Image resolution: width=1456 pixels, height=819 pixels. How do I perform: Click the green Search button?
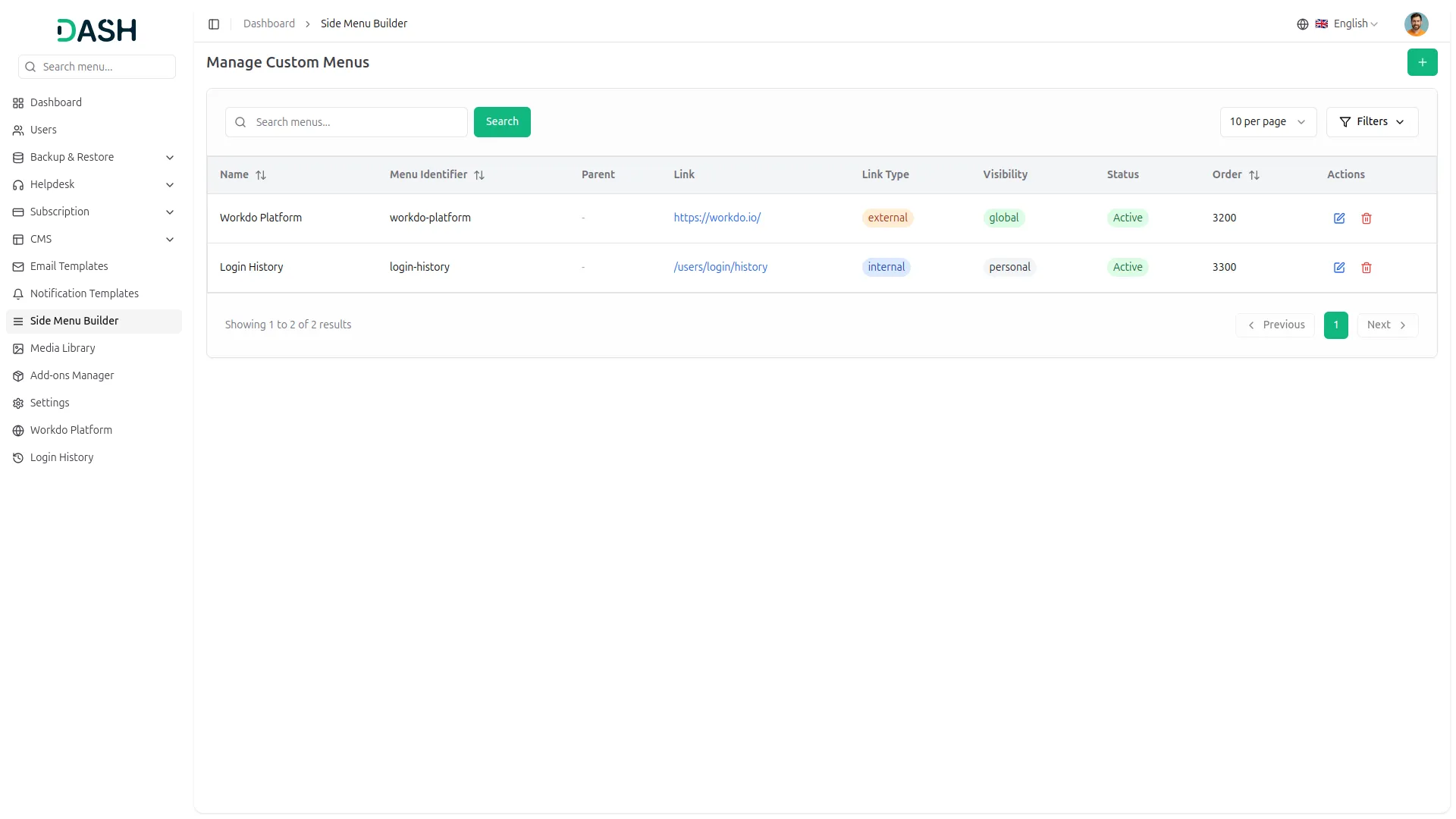point(502,122)
